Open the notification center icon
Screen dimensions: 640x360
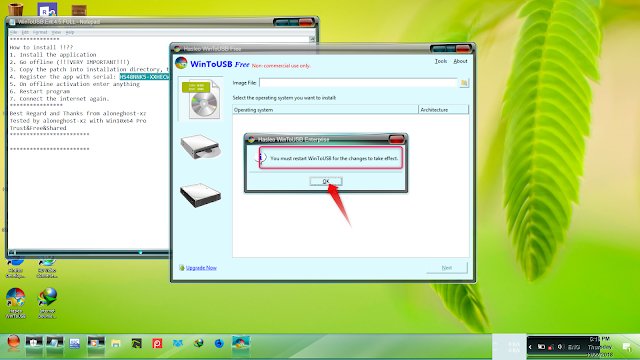point(627,347)
